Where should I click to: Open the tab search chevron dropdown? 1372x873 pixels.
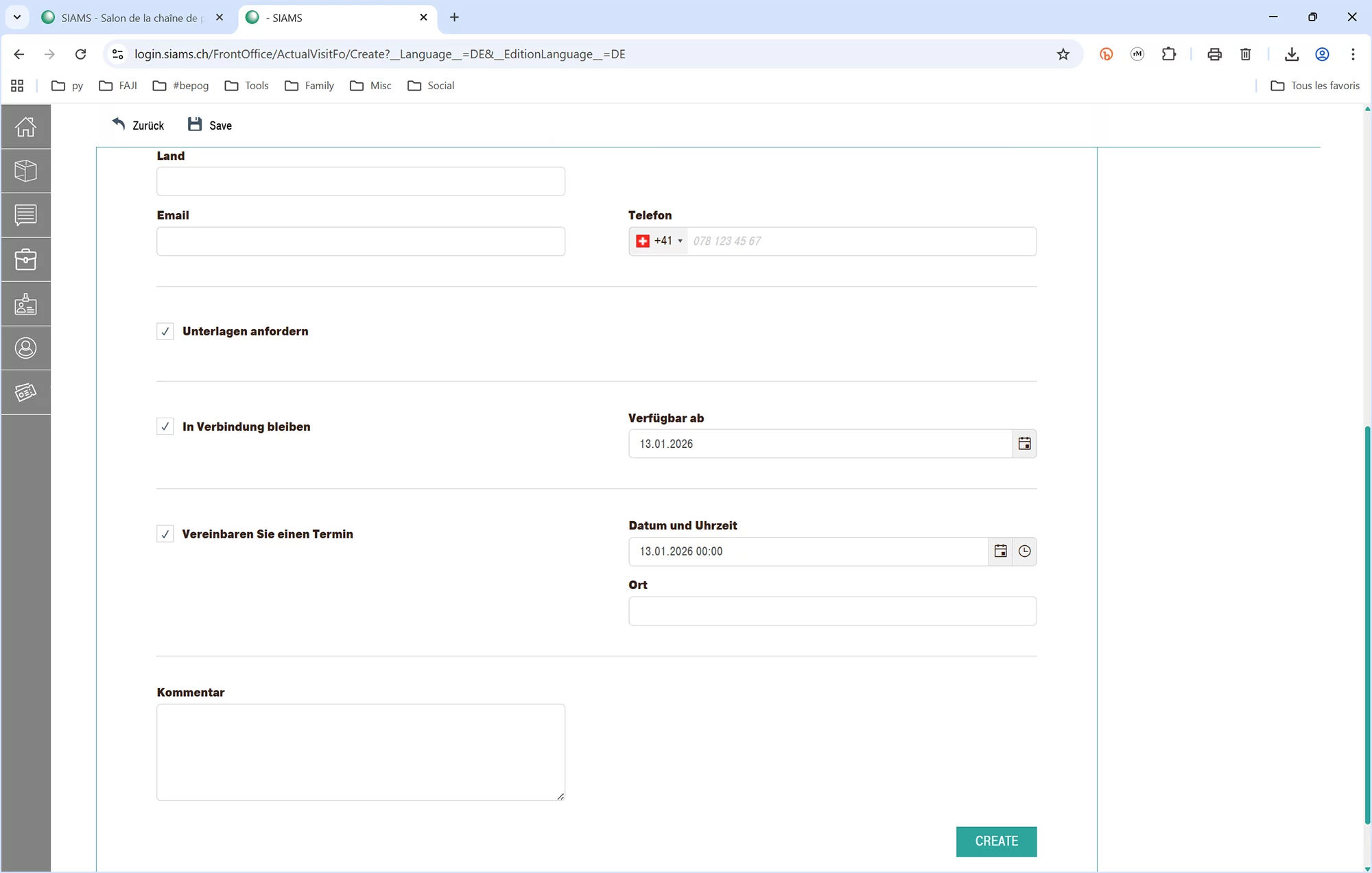[x=17, y=17]
